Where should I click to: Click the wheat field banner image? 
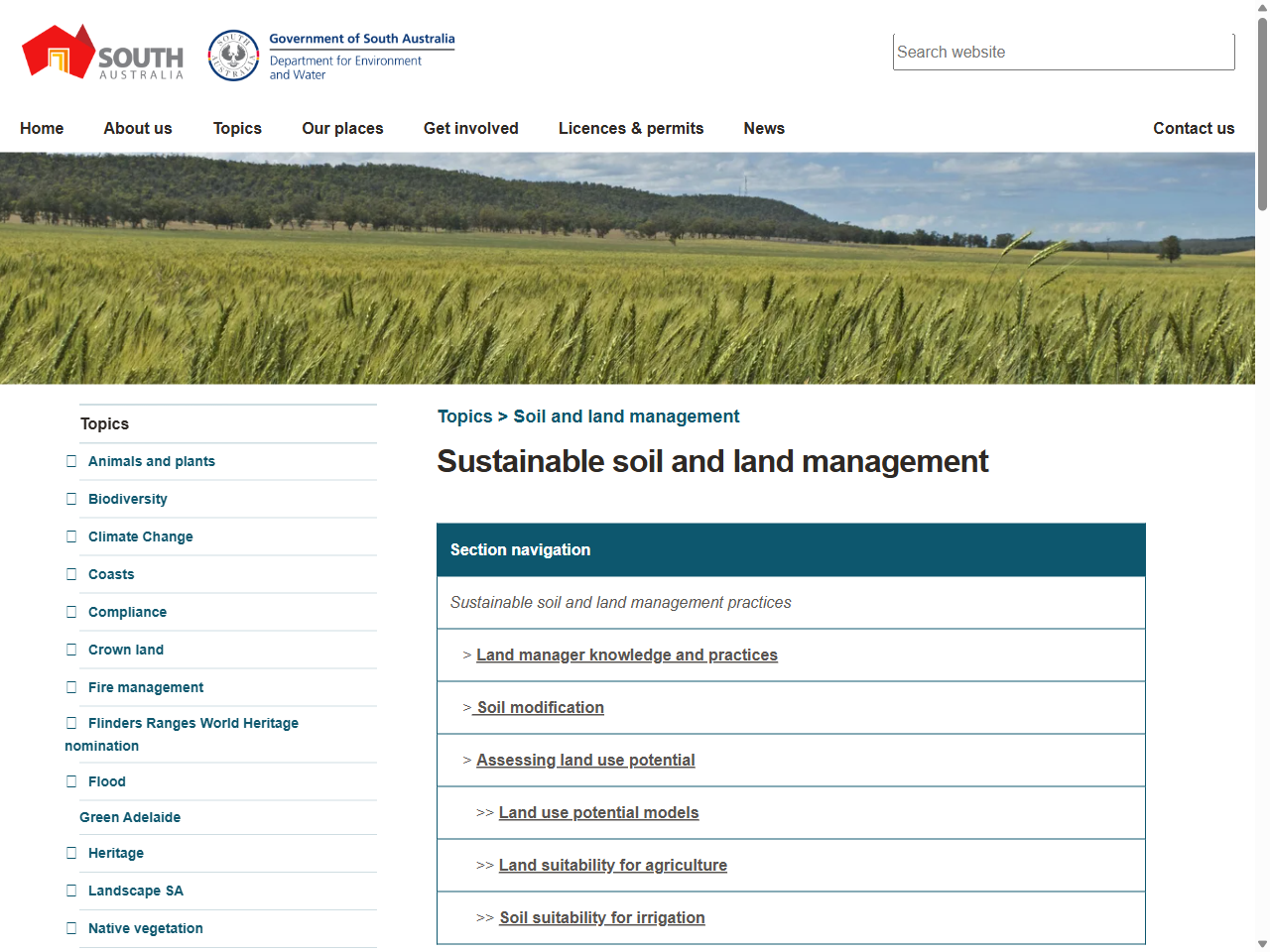[x=627, y=268]
